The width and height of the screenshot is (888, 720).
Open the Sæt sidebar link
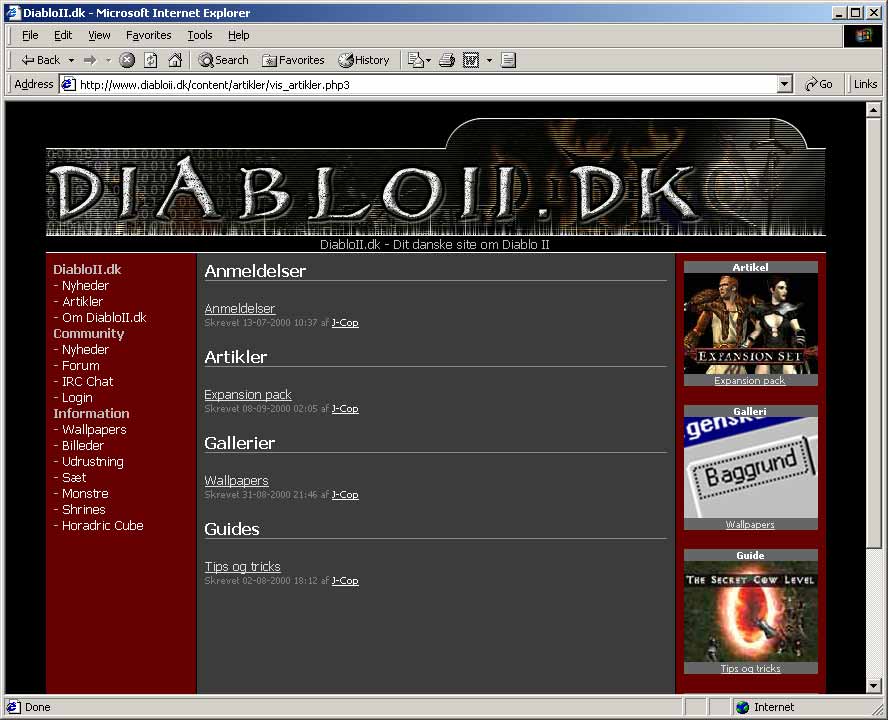coord(74,478)
